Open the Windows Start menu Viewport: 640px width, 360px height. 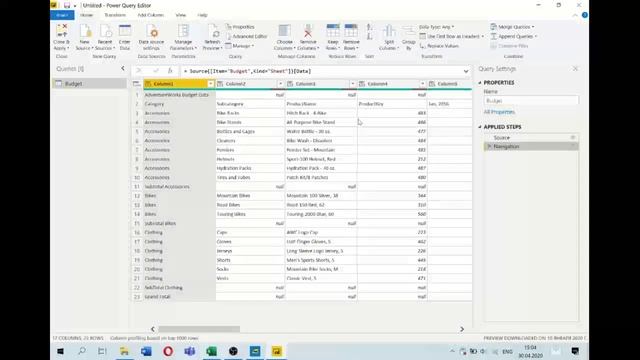coord(60,351)
